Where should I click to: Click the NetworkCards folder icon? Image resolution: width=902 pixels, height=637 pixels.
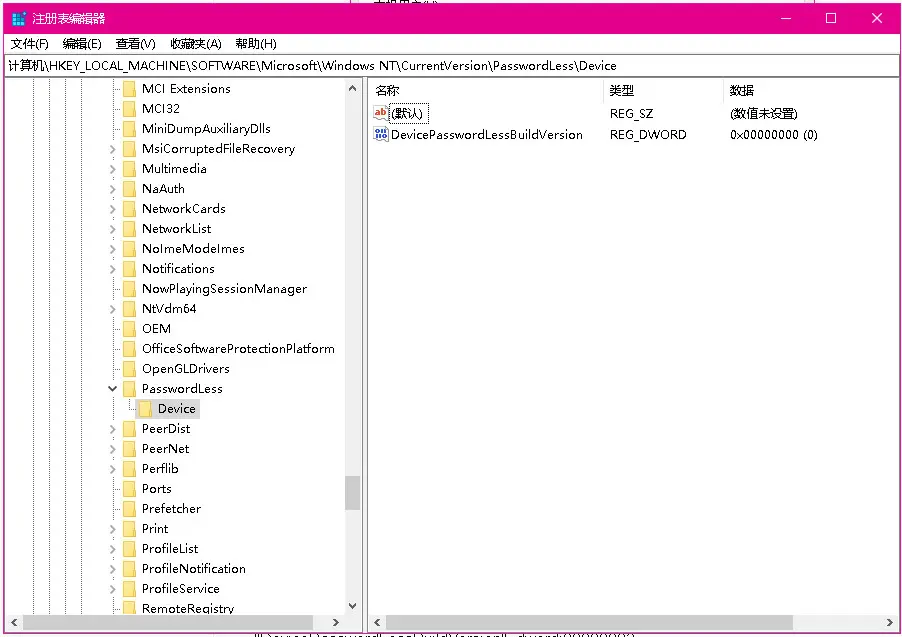pyautogui.click(x=129, y=209)
